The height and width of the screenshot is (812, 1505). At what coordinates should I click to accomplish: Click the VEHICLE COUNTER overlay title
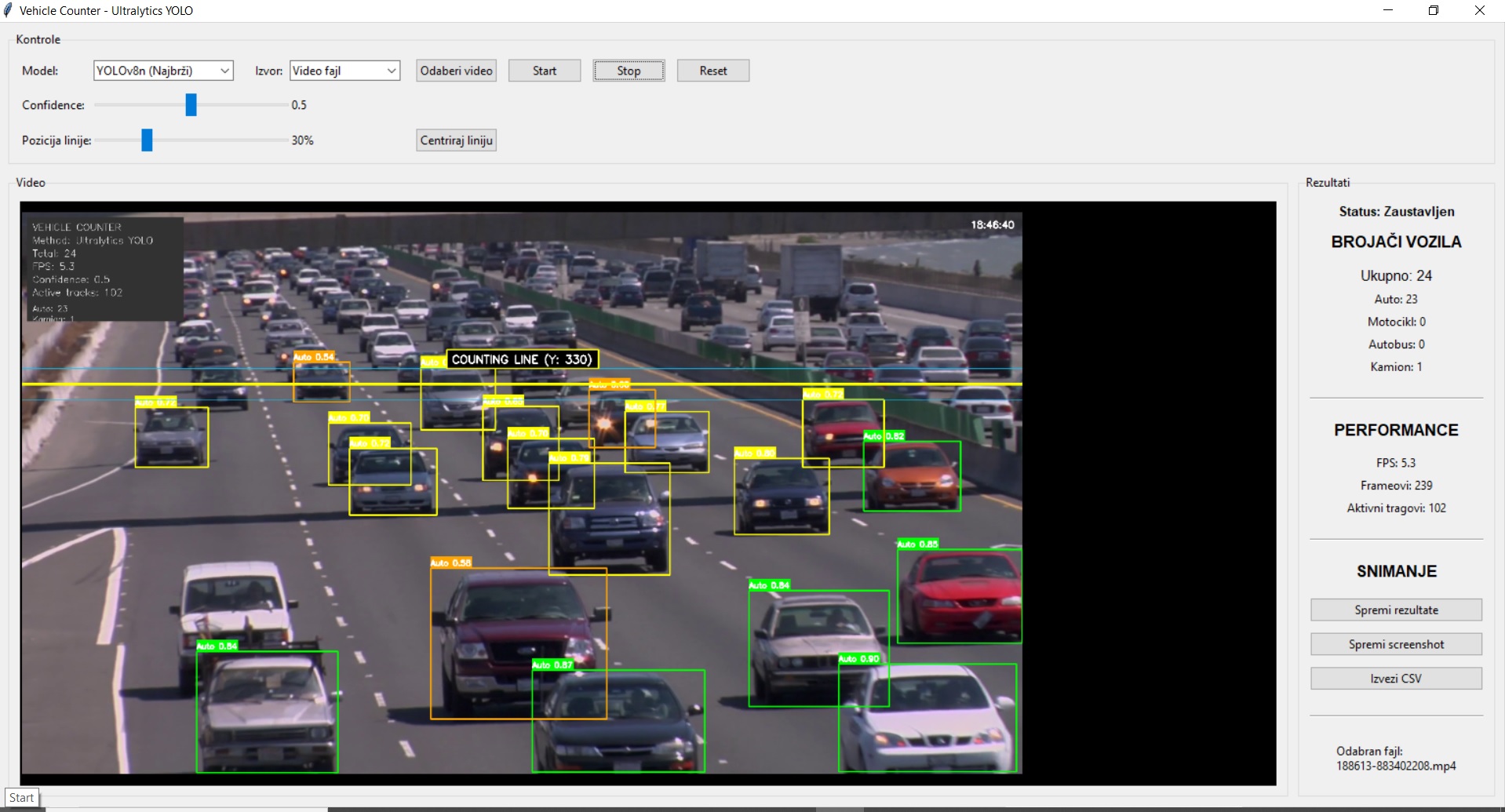(x=77, y=227)
